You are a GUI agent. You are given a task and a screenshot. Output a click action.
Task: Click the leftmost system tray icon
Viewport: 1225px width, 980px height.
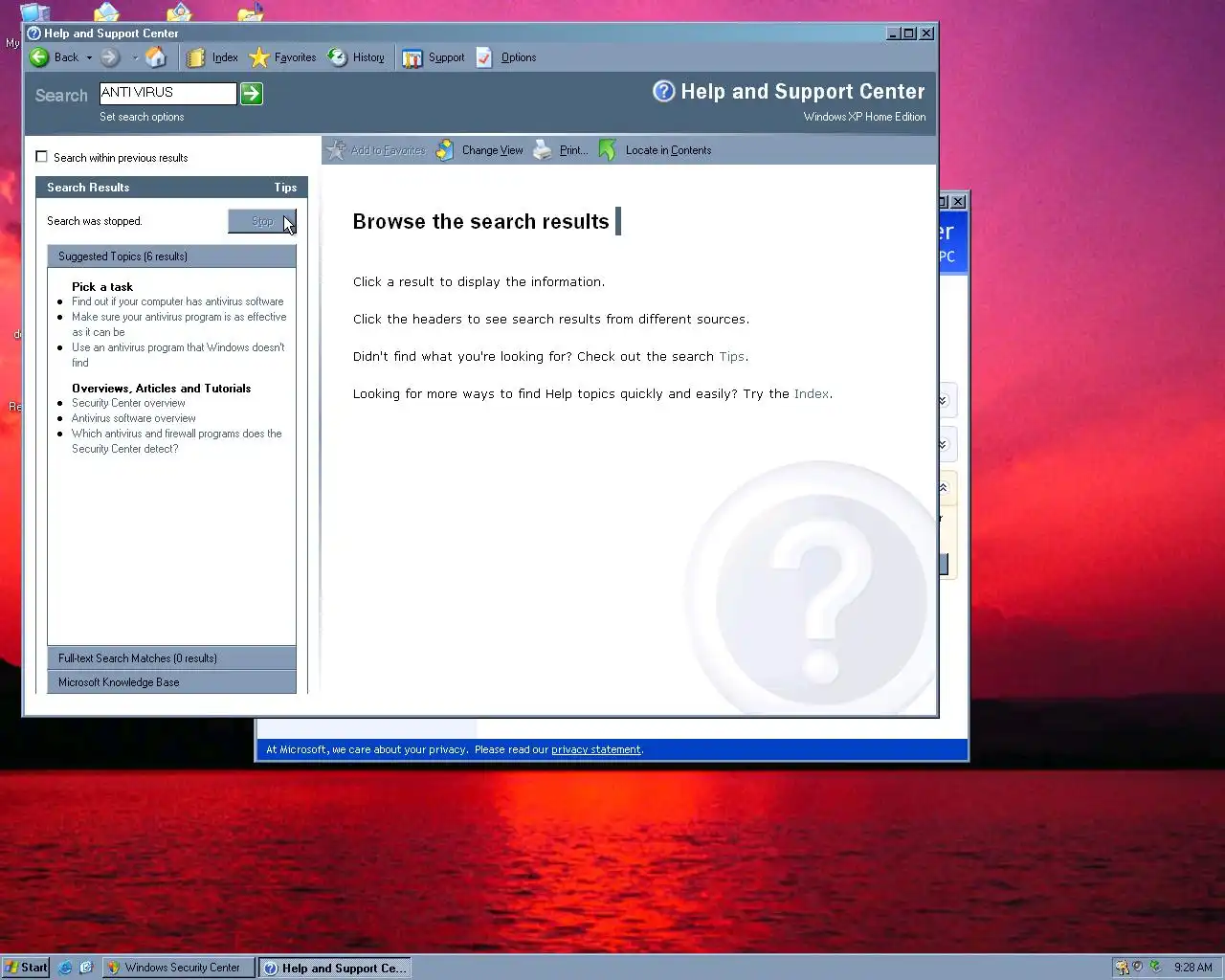[x=1122, y=968]
